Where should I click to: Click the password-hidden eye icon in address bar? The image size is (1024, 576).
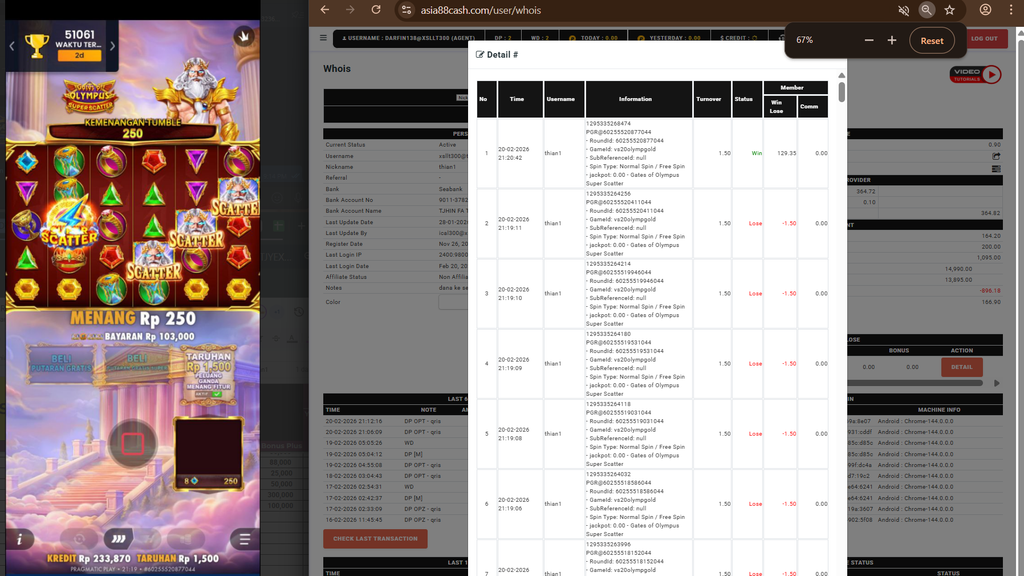[904, 10]
